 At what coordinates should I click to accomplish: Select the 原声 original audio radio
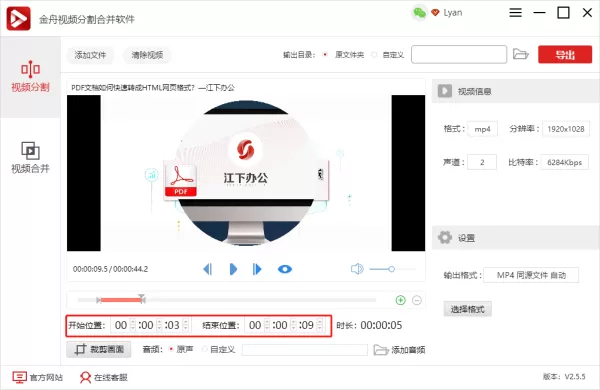pos(171,349)
